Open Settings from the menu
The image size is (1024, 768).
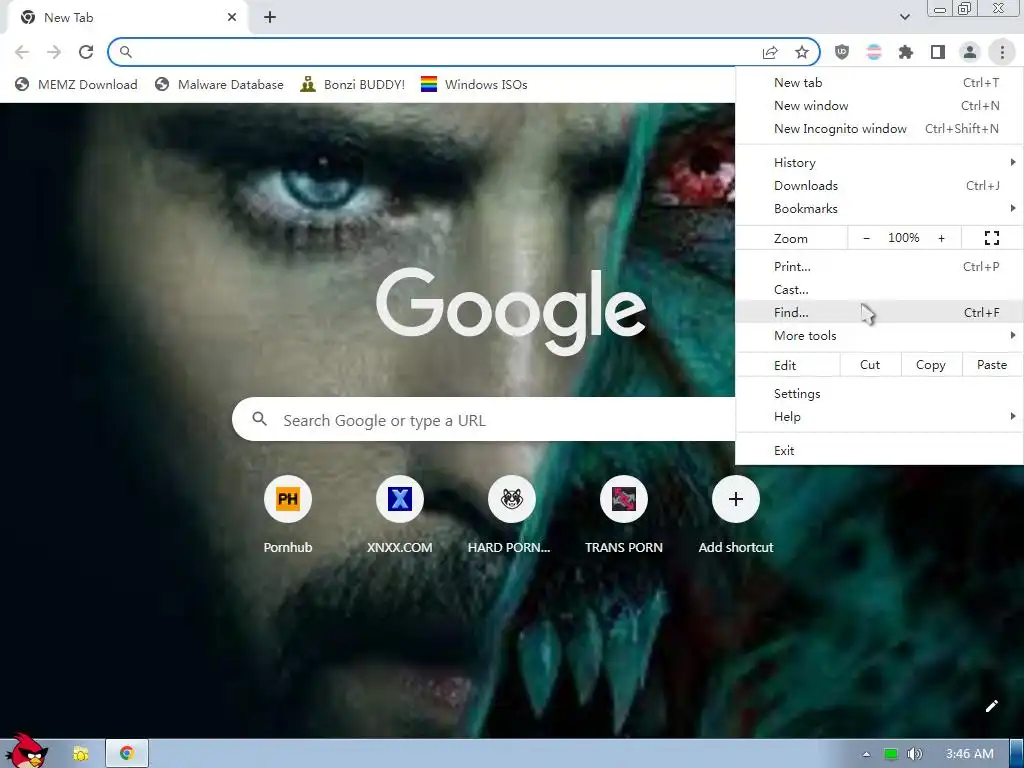(880, 394)
